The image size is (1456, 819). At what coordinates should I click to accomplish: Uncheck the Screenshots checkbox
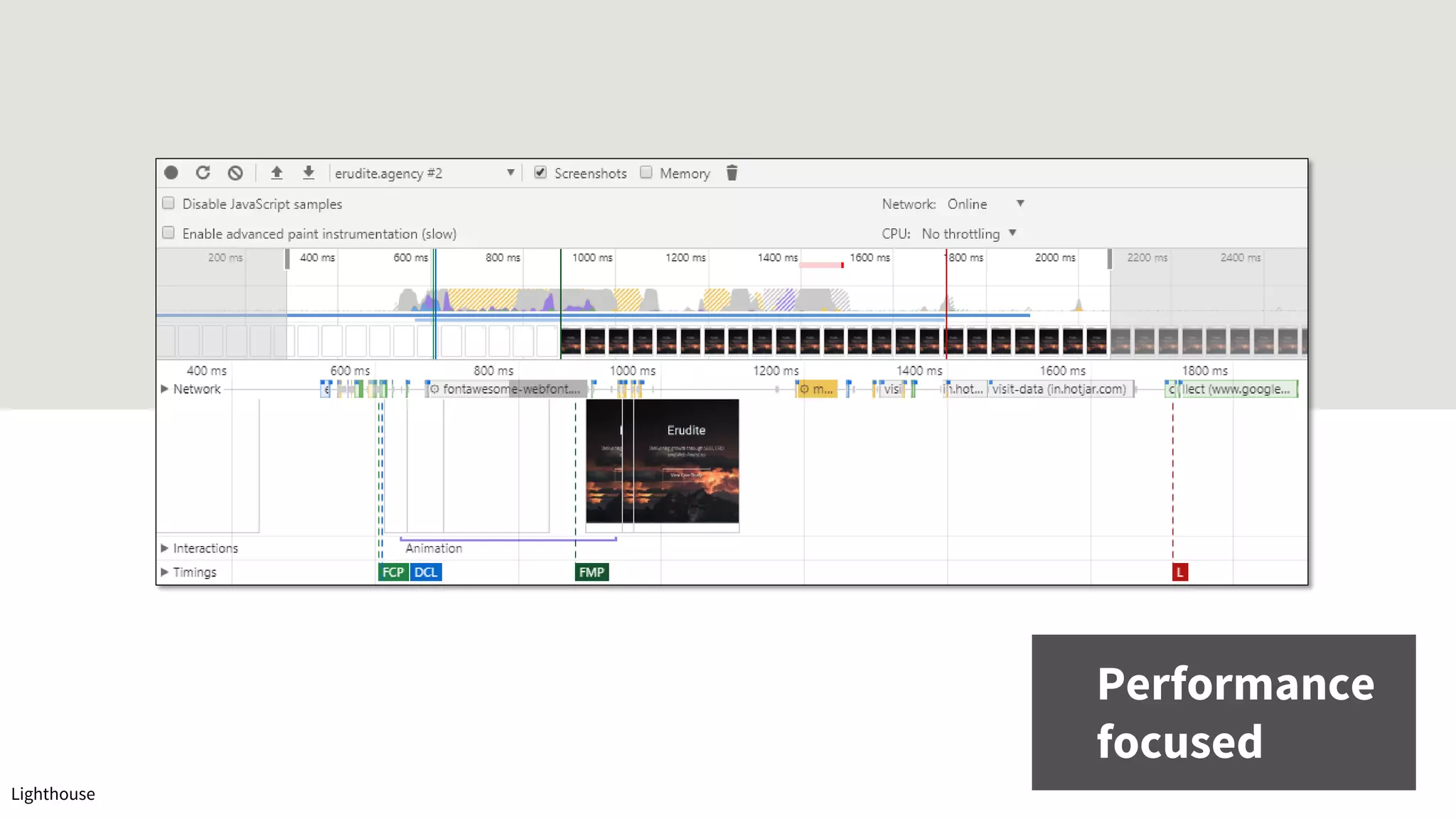pos(540,173)
